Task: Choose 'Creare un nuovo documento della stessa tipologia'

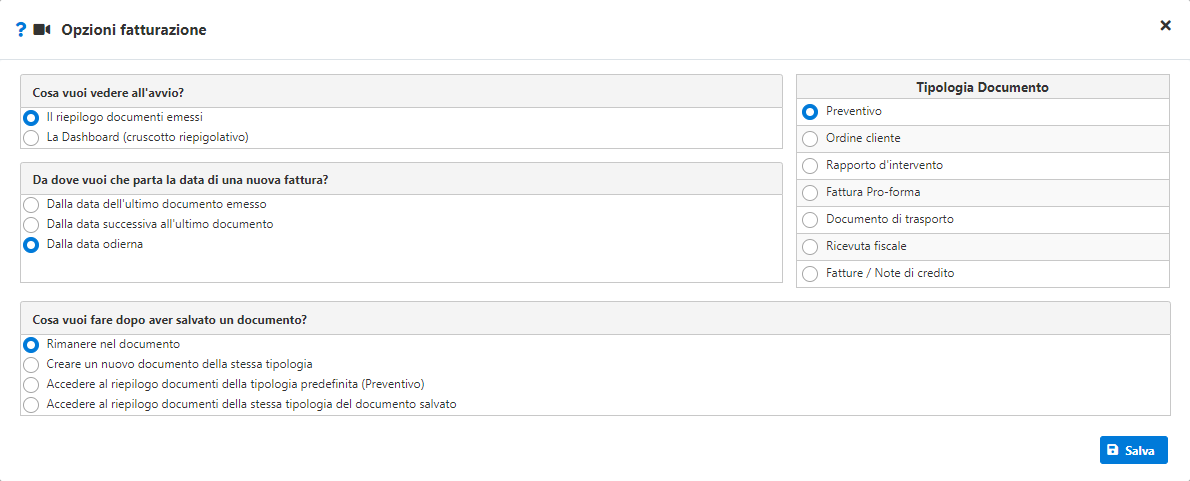Action: tap(31, 365)
